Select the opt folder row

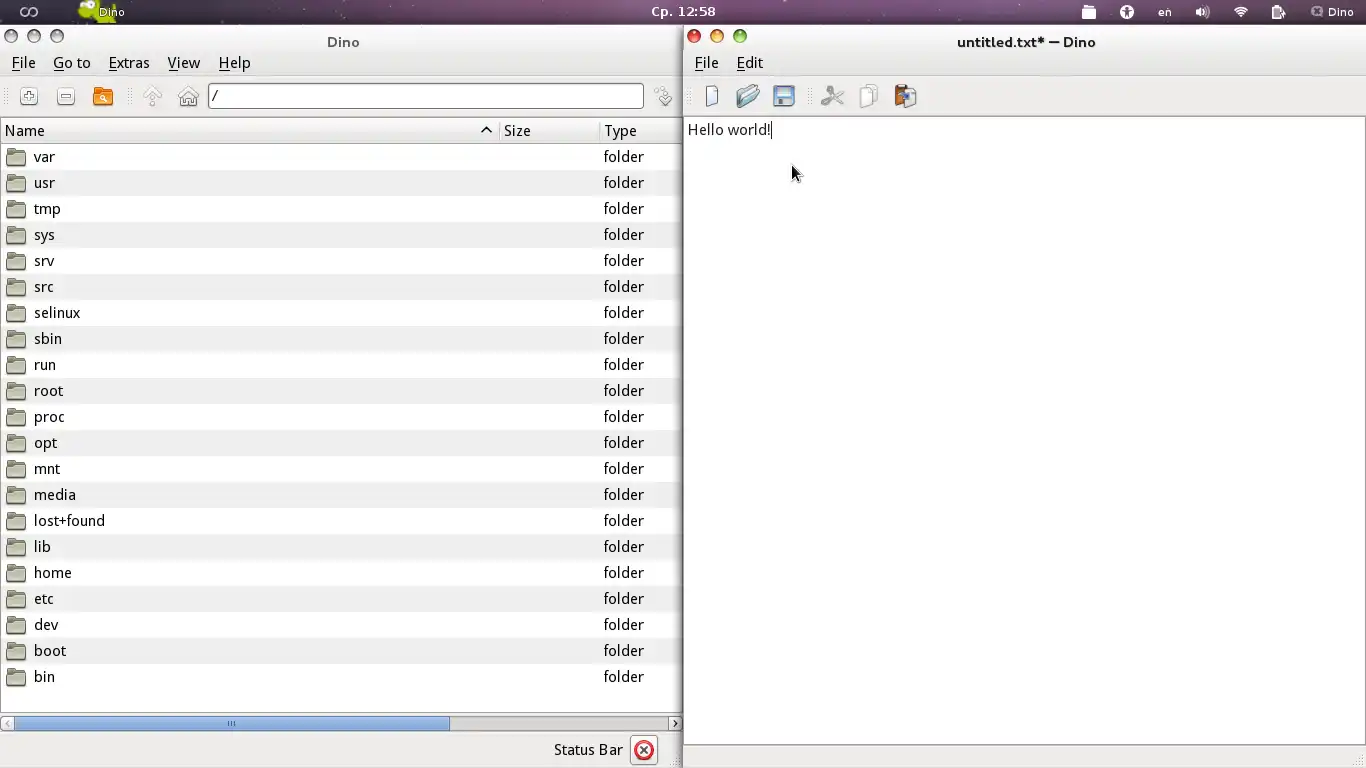[341, 443]
